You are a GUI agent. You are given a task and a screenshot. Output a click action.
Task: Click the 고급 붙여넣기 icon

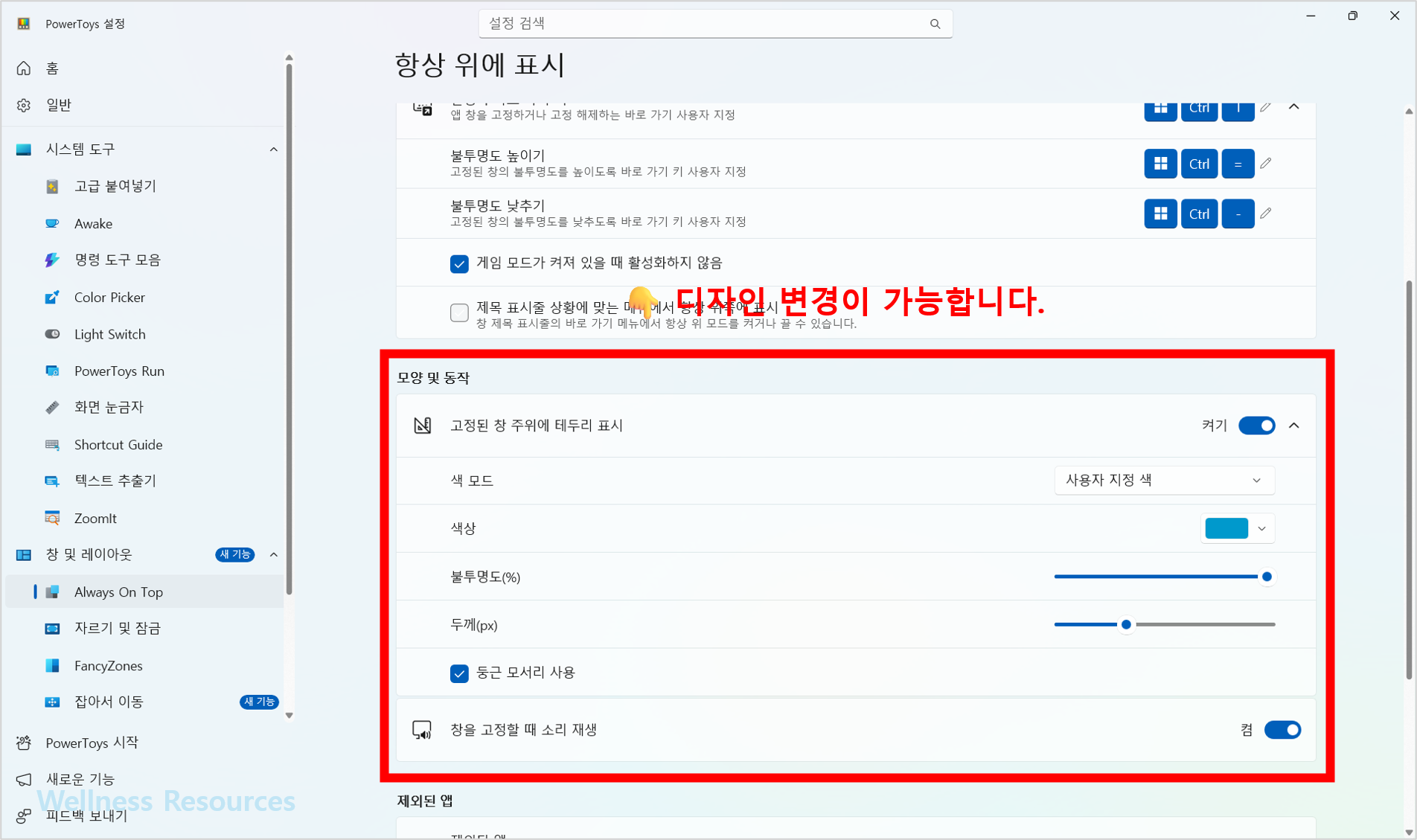52,186
